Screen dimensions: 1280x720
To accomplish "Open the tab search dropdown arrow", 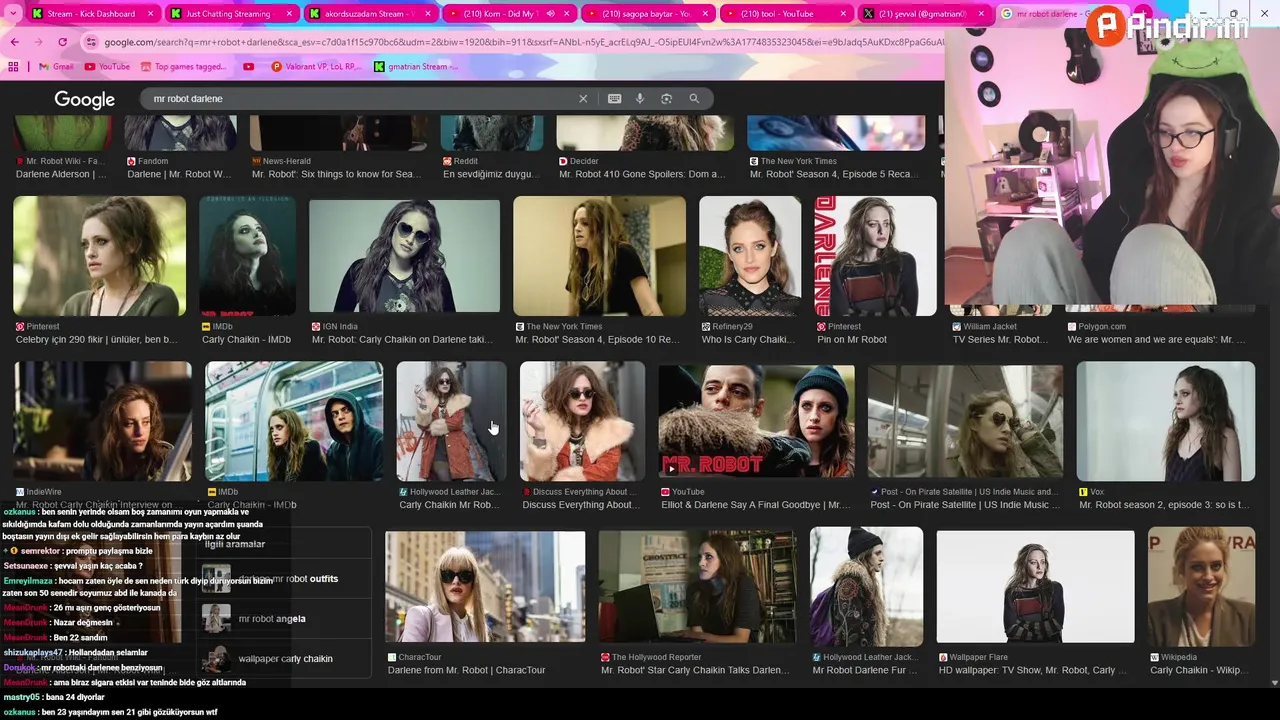I will point(13,14).
